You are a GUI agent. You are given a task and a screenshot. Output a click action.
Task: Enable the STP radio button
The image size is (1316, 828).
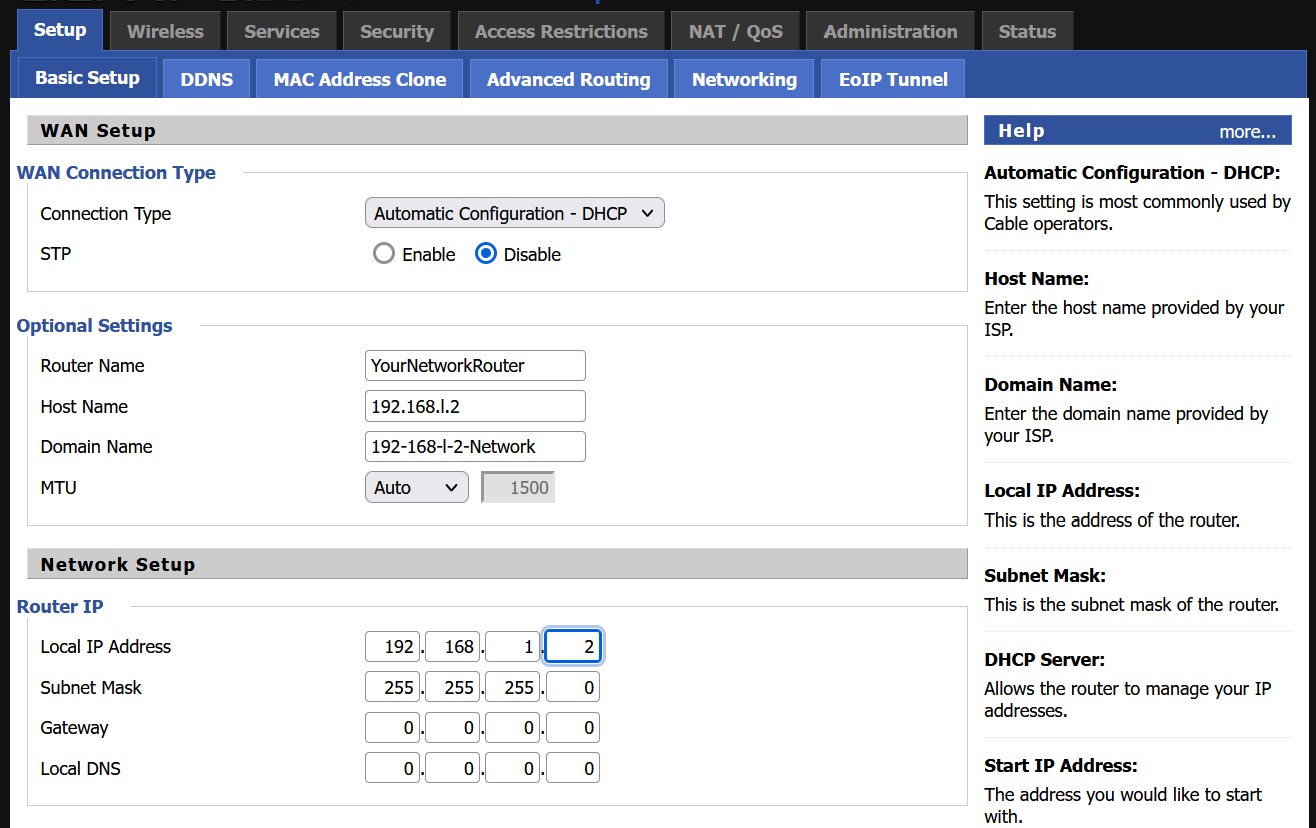384,254
